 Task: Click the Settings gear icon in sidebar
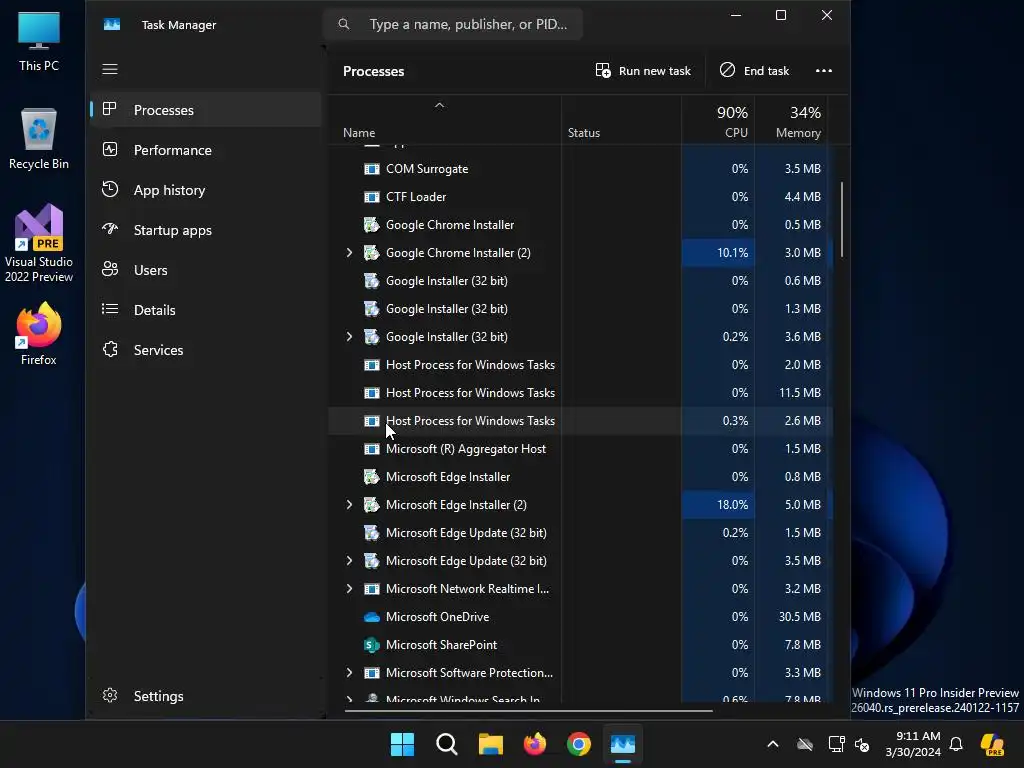point(110,696)
